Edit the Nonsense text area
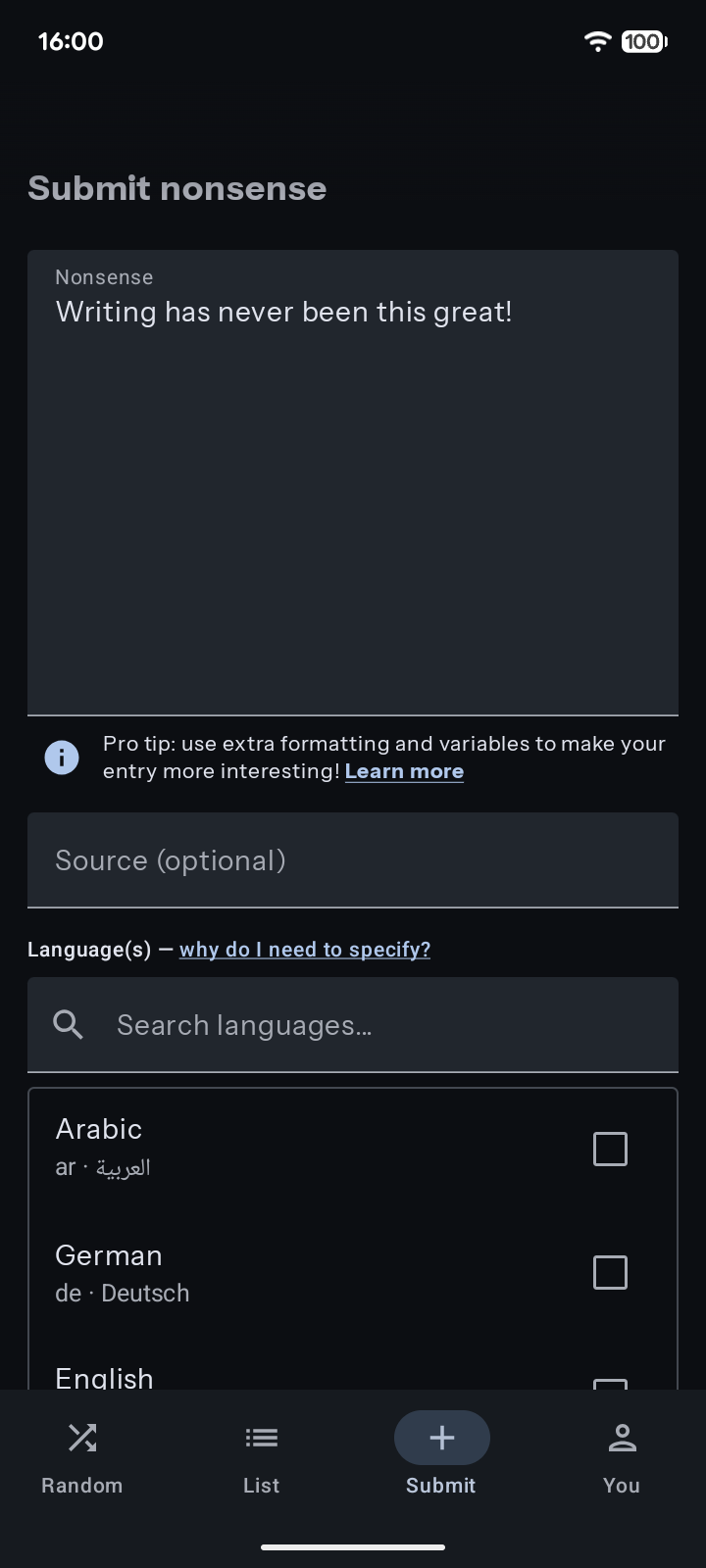Image resolution: width=706 pixels, height=1568 pixels. click(x=353, y=490)
